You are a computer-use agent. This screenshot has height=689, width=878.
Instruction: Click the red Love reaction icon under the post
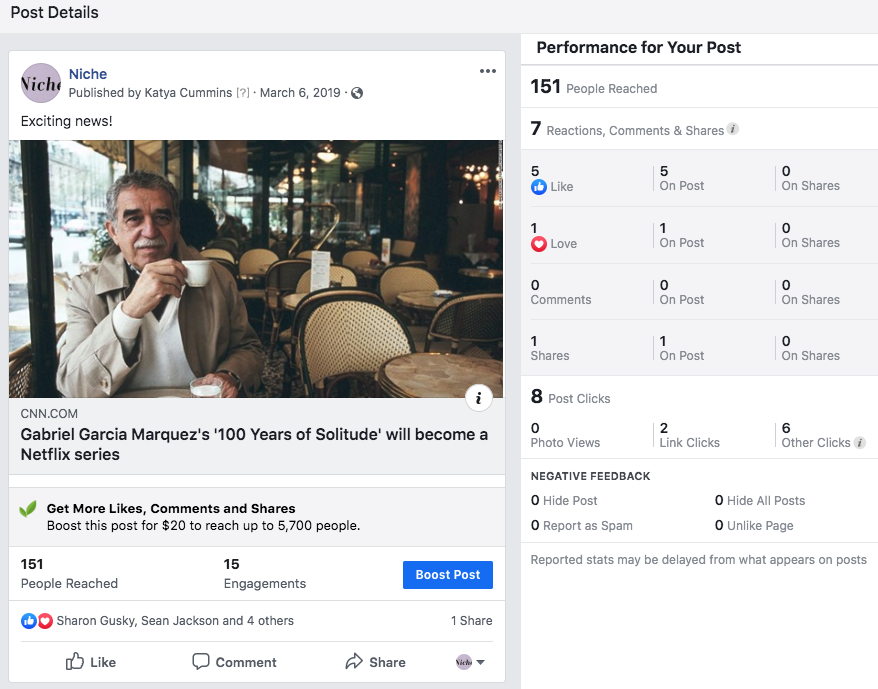point(45,621)
